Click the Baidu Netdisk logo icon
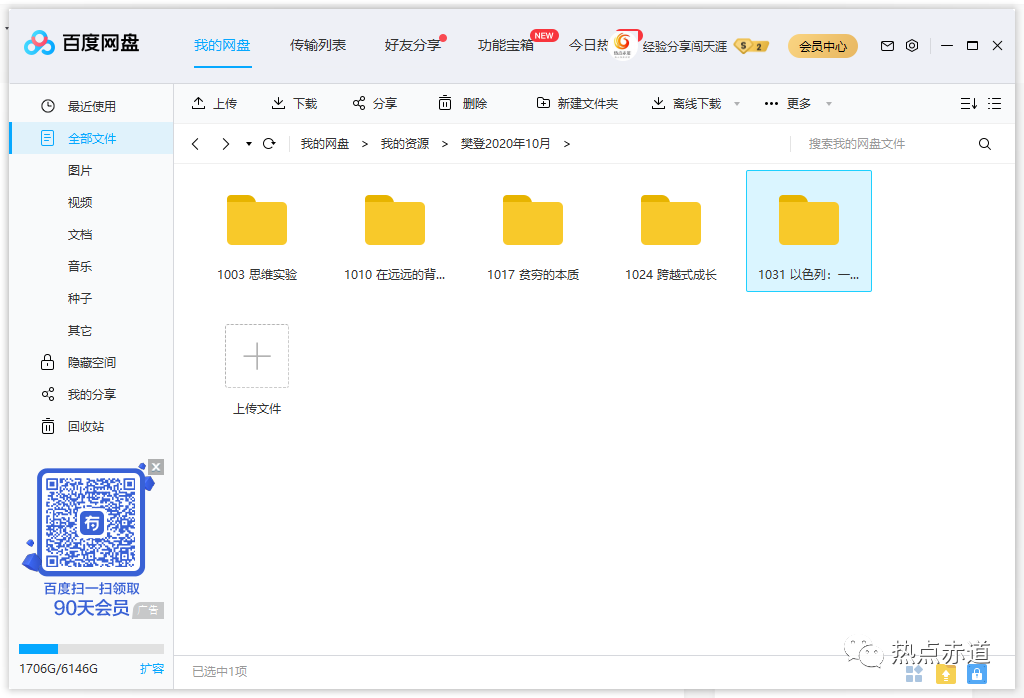Screen dimensions: 1024x698 39,43
